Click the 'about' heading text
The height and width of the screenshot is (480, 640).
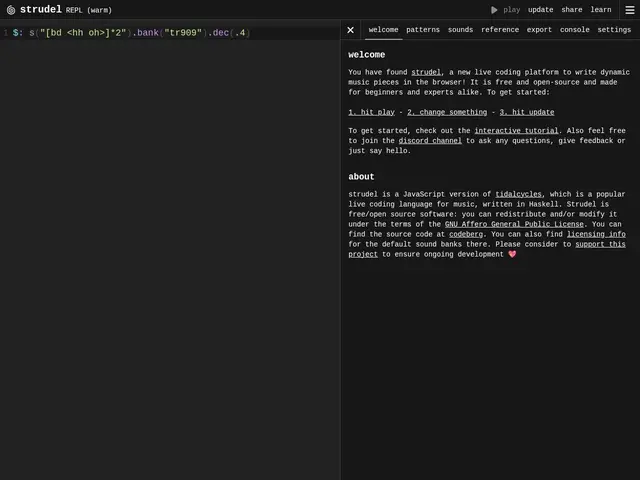361,177
